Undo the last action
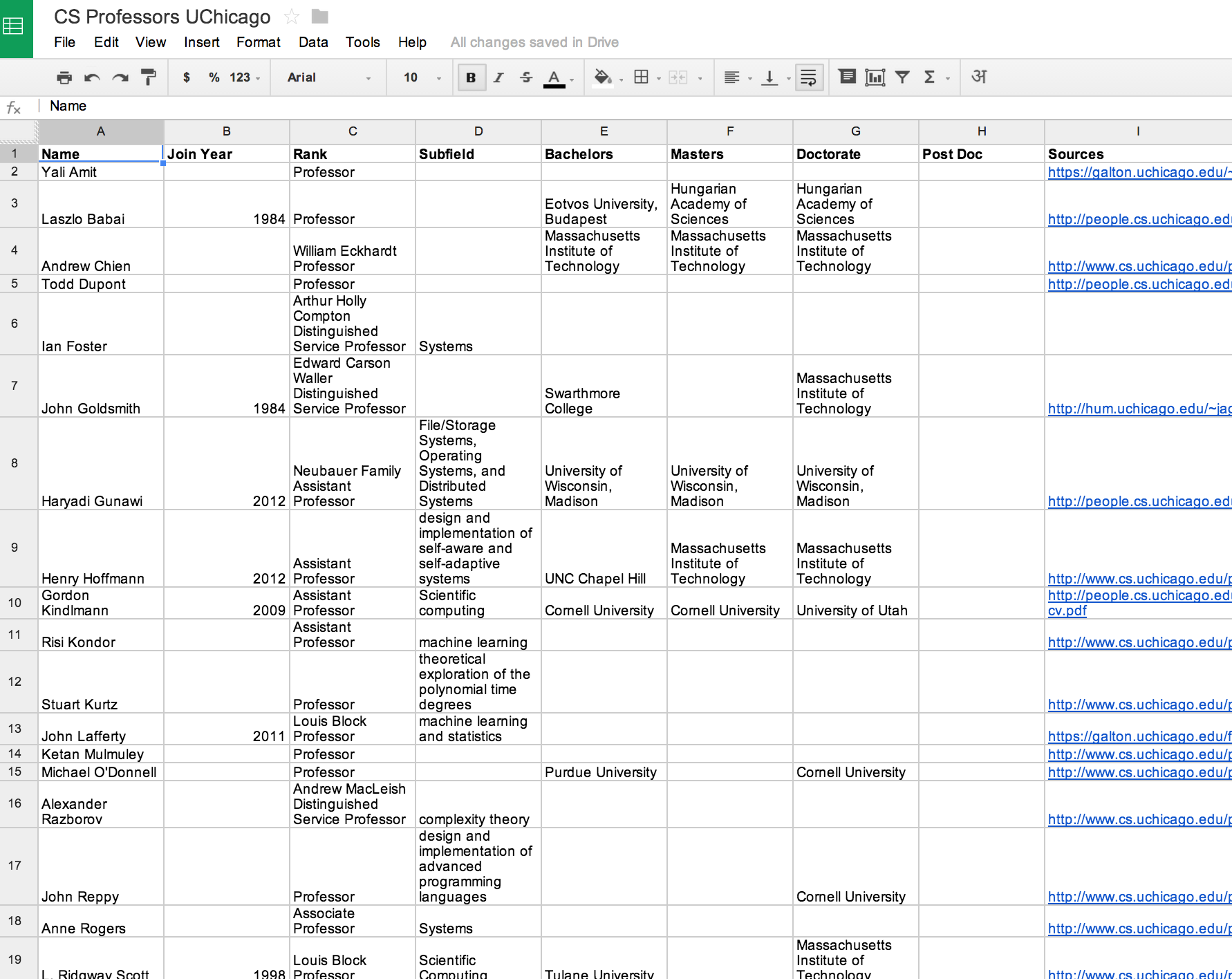 coord(92,77)
